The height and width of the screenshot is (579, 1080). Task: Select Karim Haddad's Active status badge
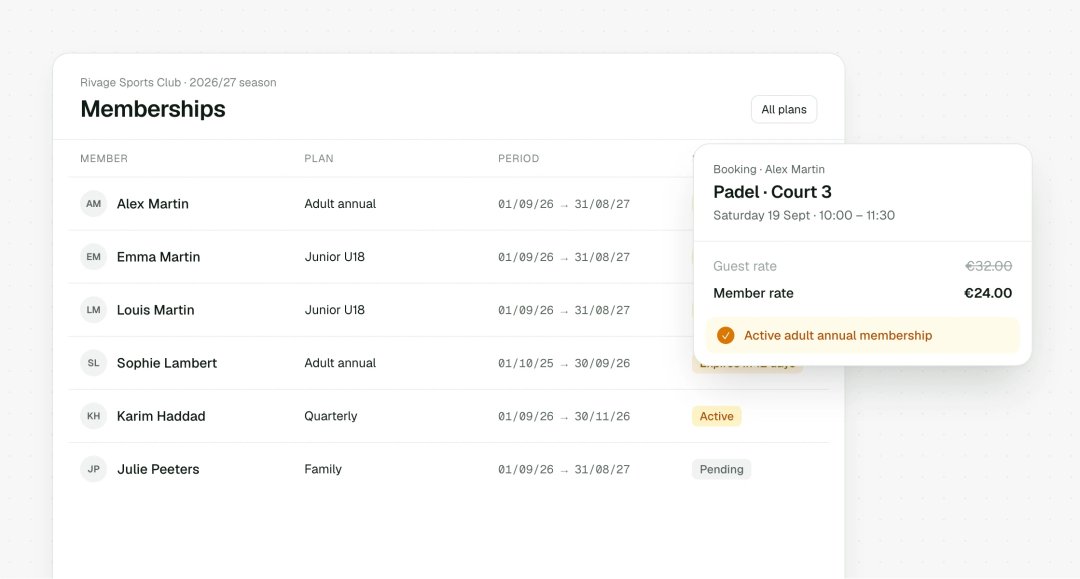(x=716, y=416)
